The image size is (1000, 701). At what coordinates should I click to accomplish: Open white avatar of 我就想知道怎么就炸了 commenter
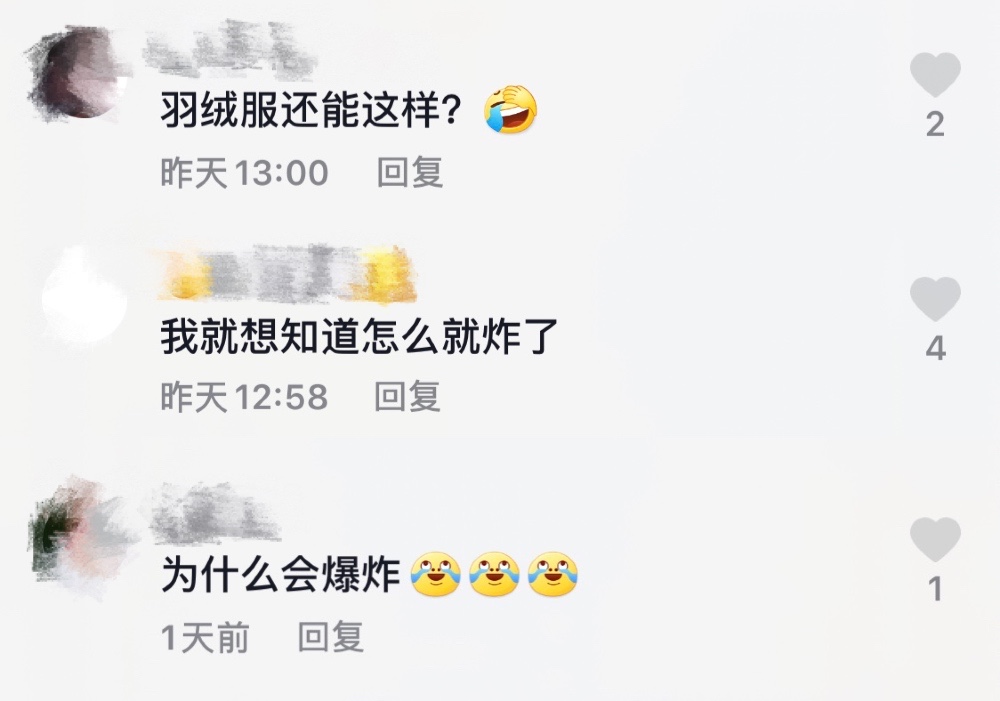pyautogui.click(x=84, y=297)
